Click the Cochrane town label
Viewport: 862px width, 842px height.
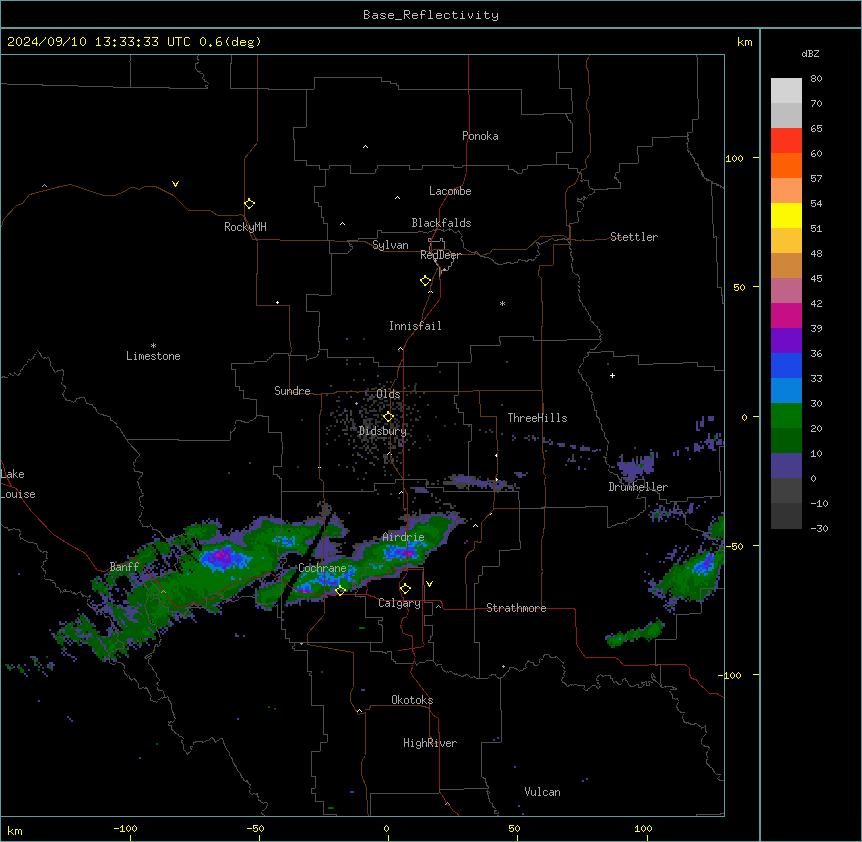pos(322,568)
